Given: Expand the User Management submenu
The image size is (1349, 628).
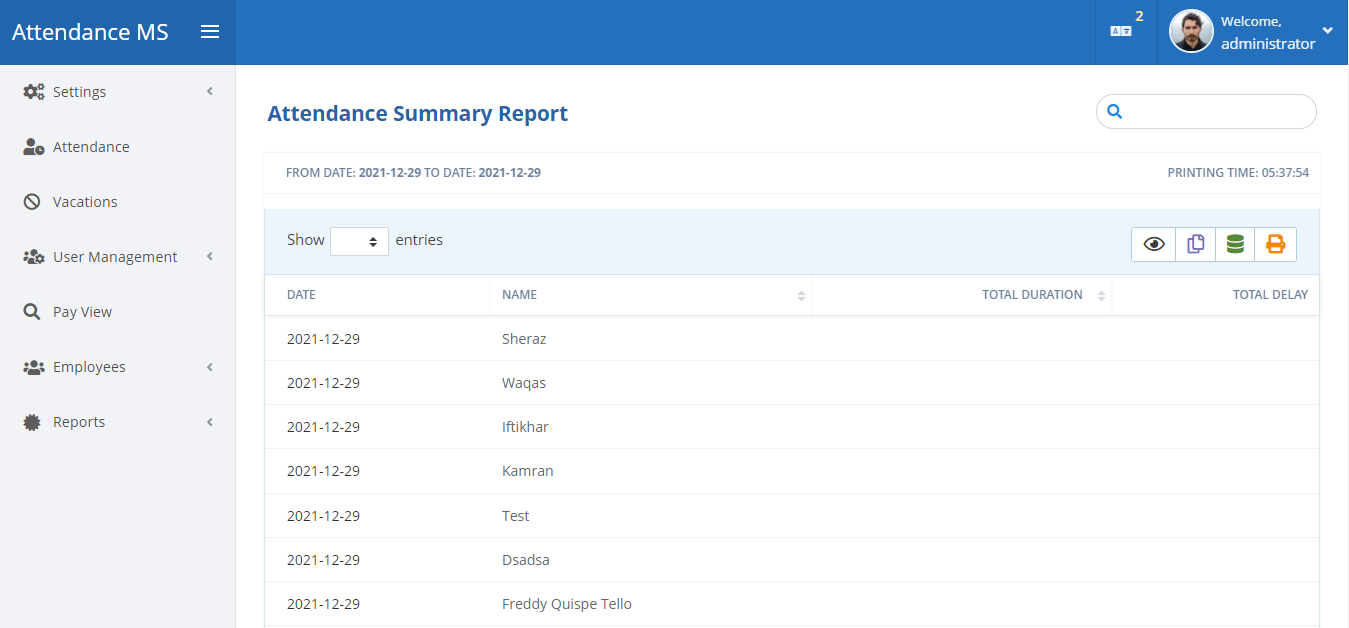Looking at the screenshot, I should coord(117,257).
